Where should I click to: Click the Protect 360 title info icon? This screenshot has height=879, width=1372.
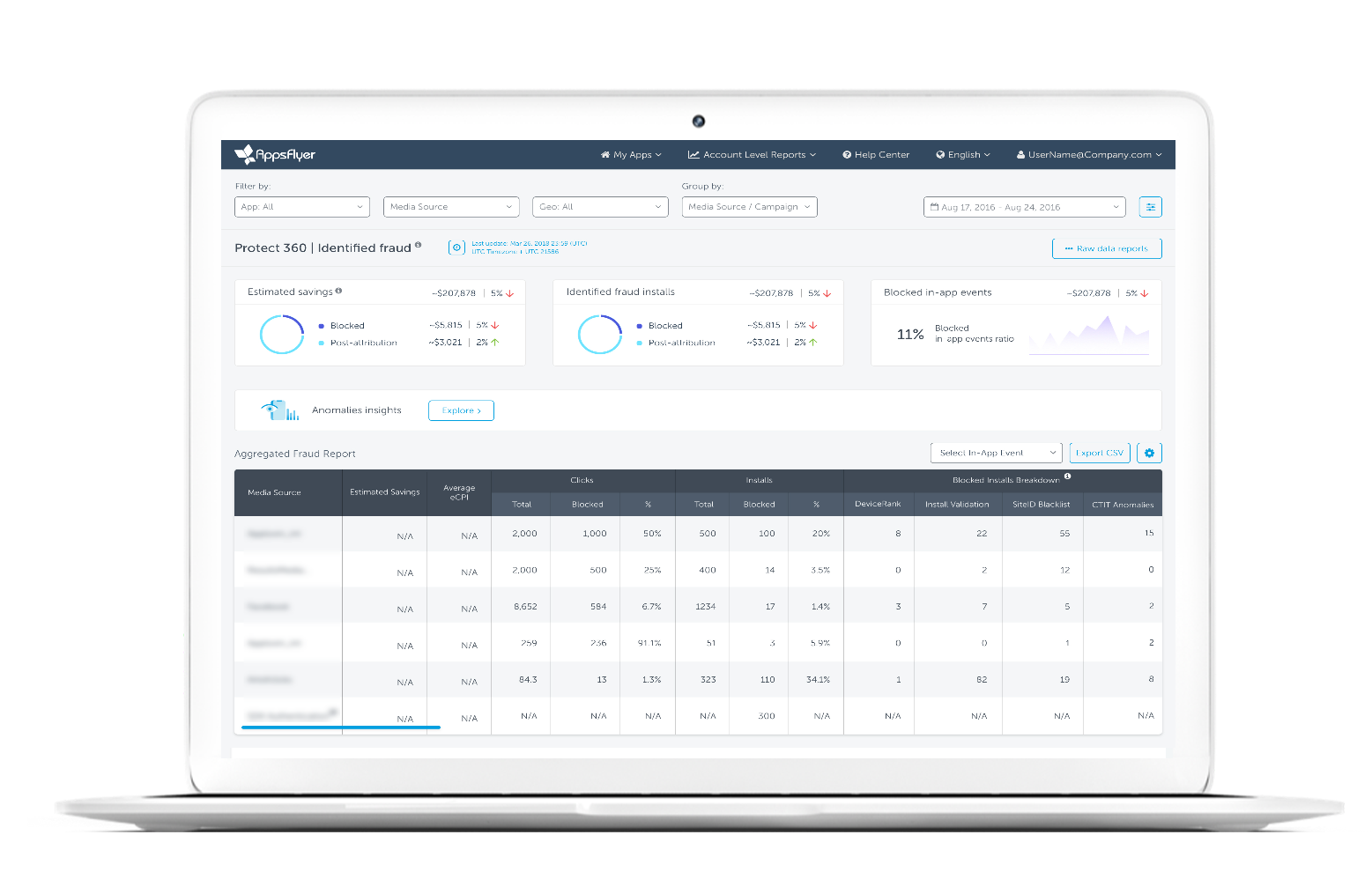418,245
